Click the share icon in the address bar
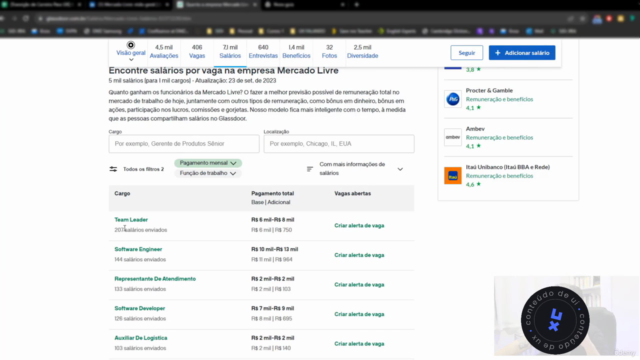Viewport: 640px width, 360px height. point(571,18)
